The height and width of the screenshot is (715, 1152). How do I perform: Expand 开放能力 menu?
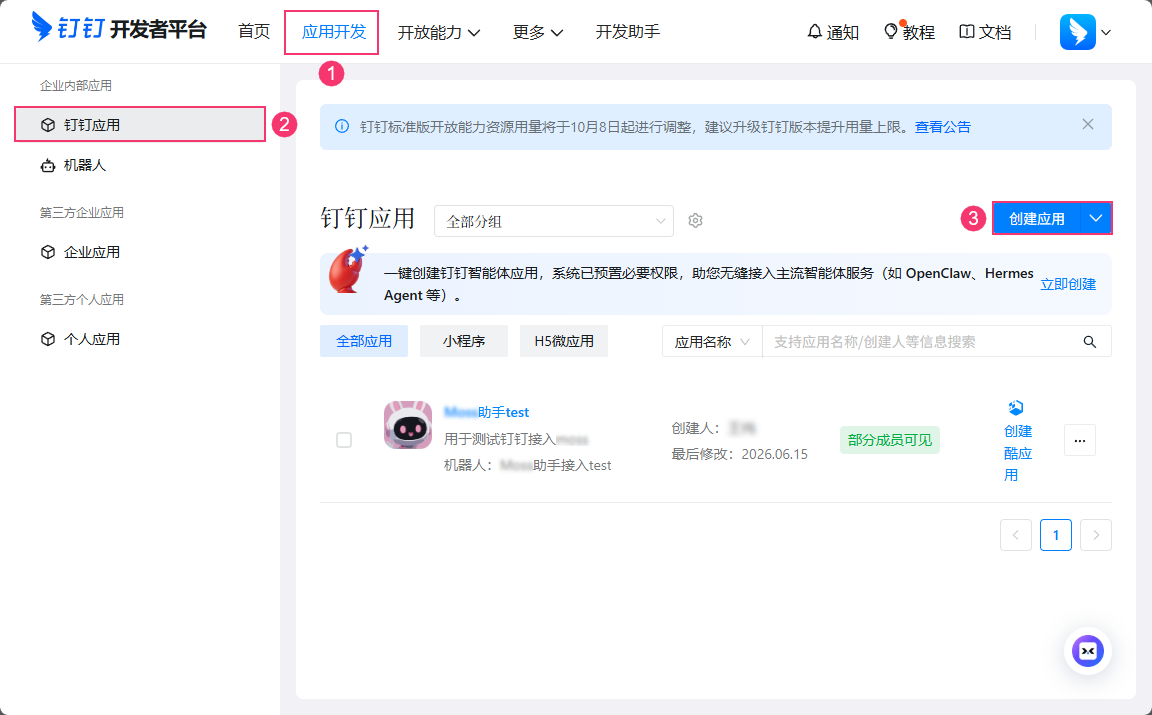(x=439, y=32)
